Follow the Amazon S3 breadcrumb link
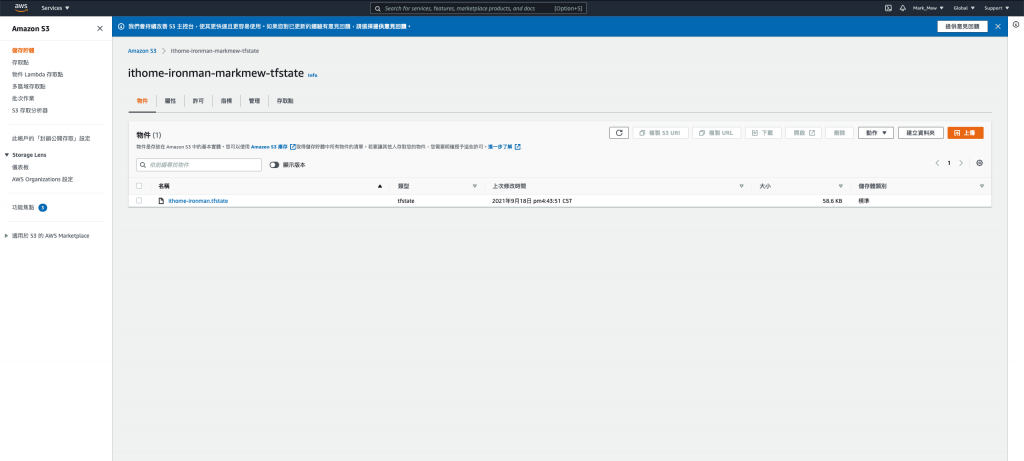Screen dimensions: 1024x461 click(x=142, y=50)
